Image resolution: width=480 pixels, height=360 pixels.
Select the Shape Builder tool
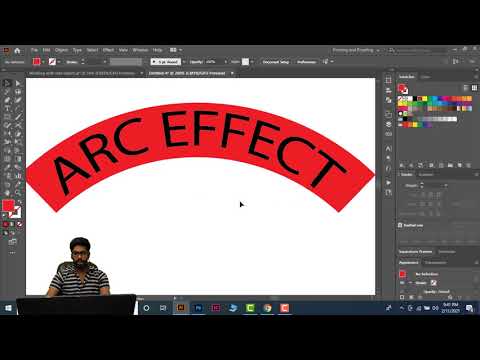[x=7, y=151]
